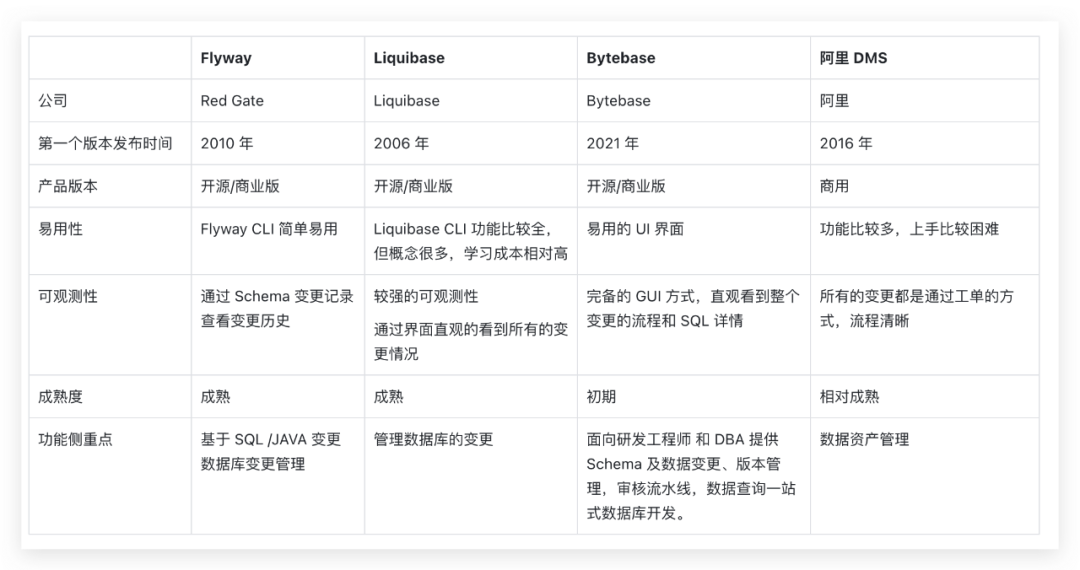Click the 2016 年 release date
This screenshot has width=1080, height=570.
[x=846, y=143]
